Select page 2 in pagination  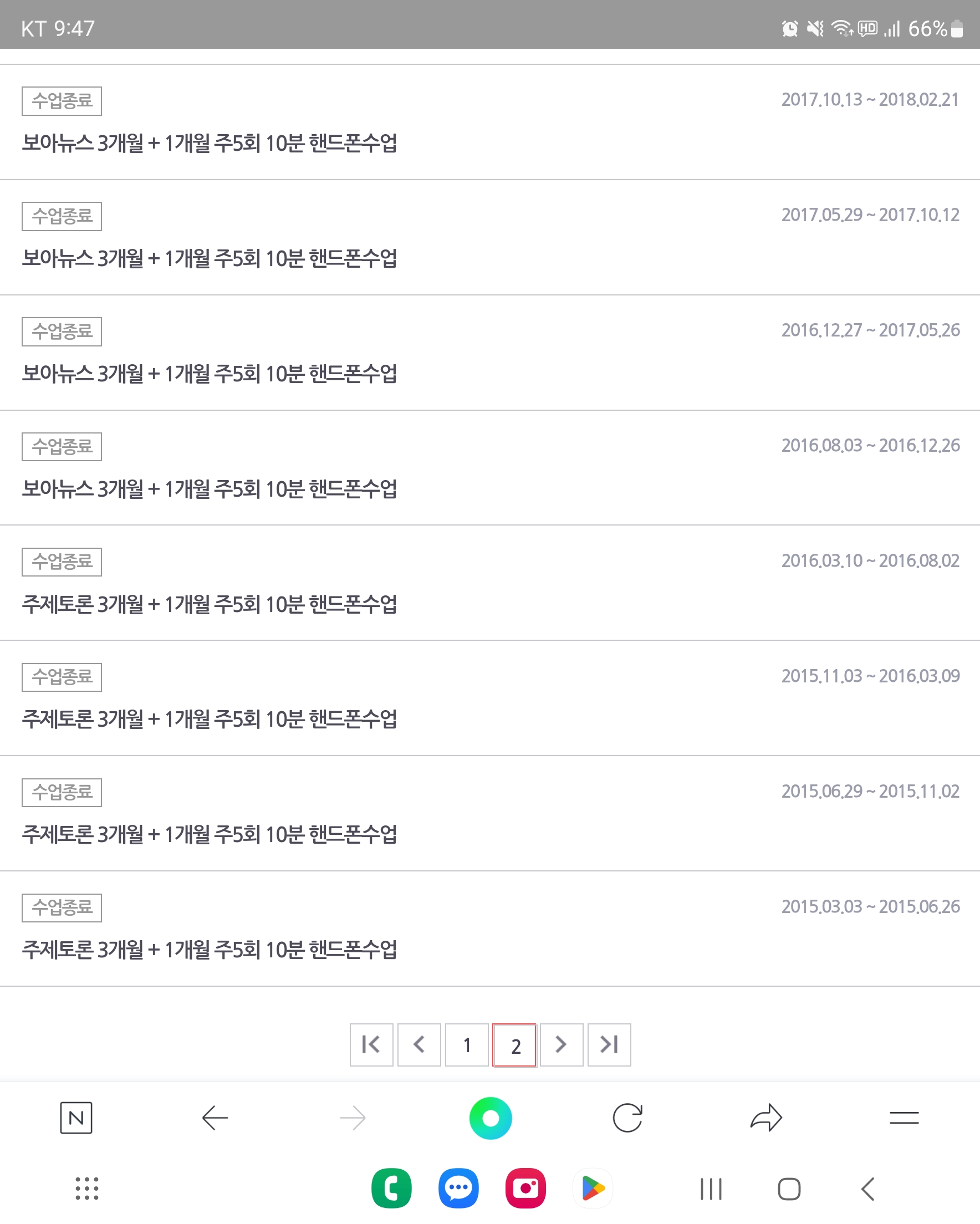point(514,1045)
